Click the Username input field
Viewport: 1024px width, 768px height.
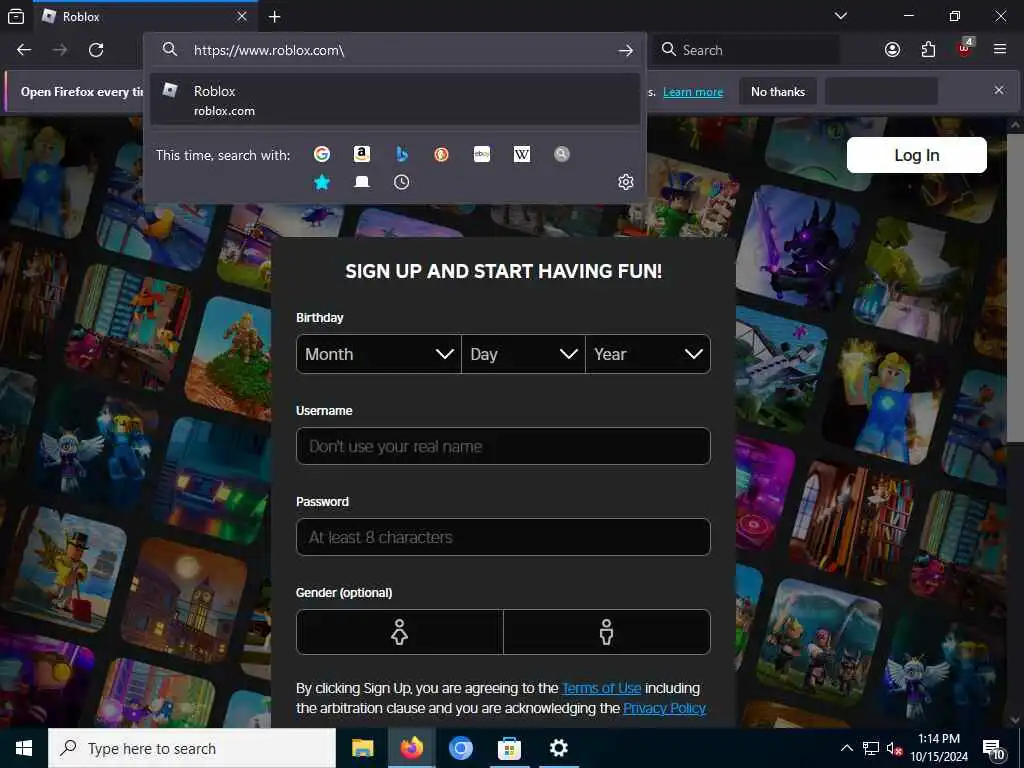click(503, 446)
